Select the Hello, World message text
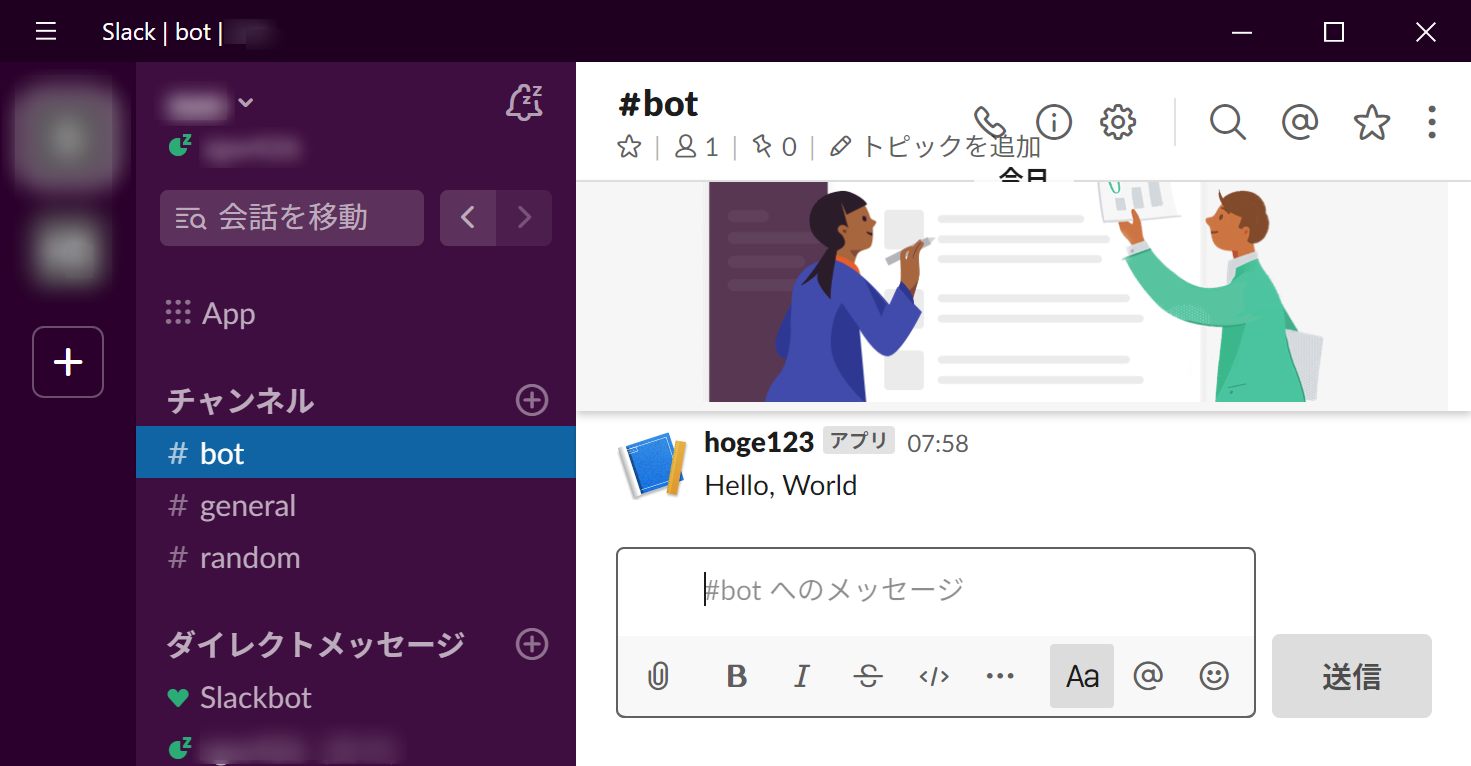 coord(781,486)
